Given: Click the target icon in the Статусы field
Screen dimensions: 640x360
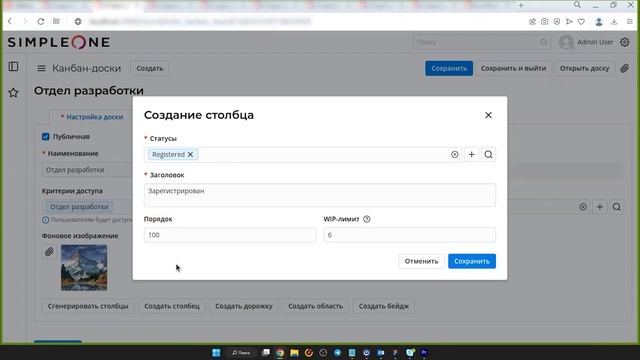Looking at the screenshot, I should point(454,154).
